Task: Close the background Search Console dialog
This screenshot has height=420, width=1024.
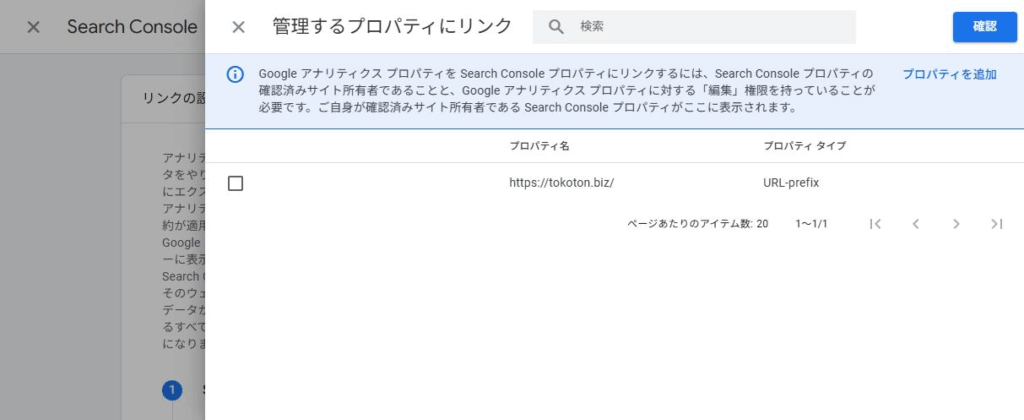Action: (33, 27)
